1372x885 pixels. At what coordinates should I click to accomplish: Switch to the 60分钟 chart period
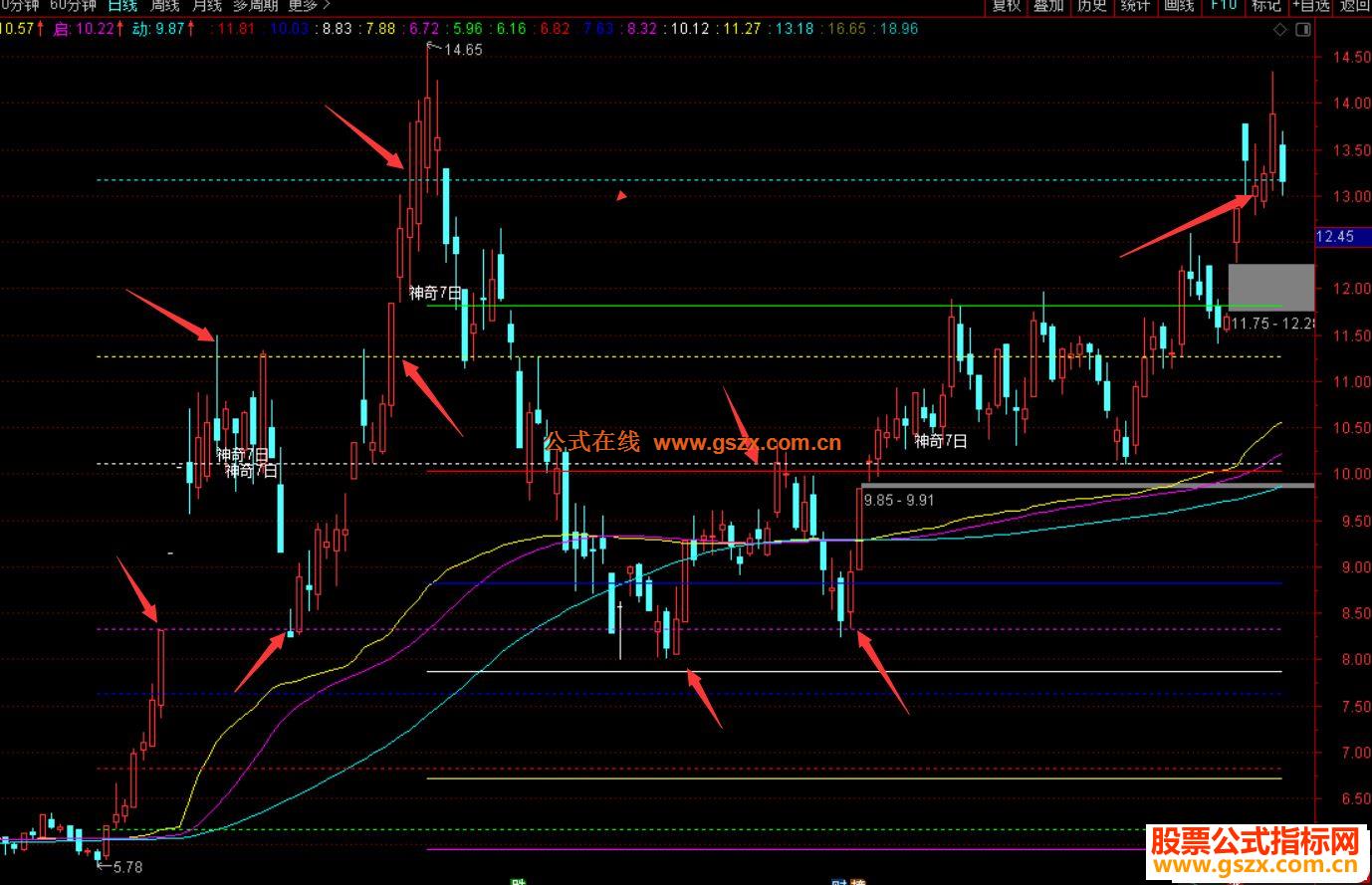[73, 5]
